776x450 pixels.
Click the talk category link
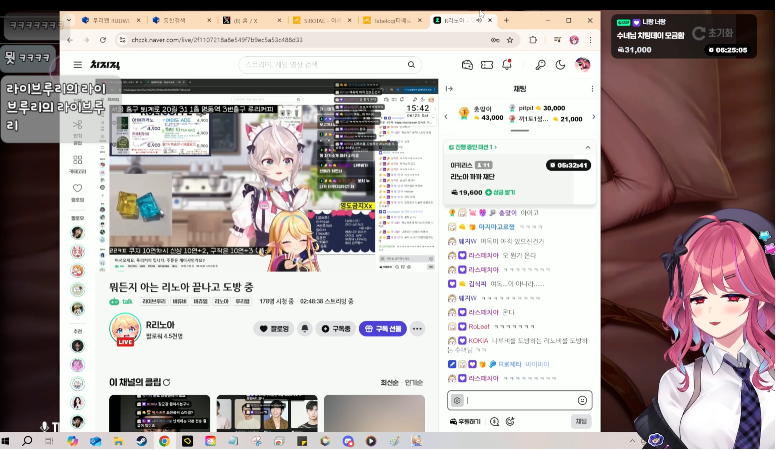pos(127,301)
